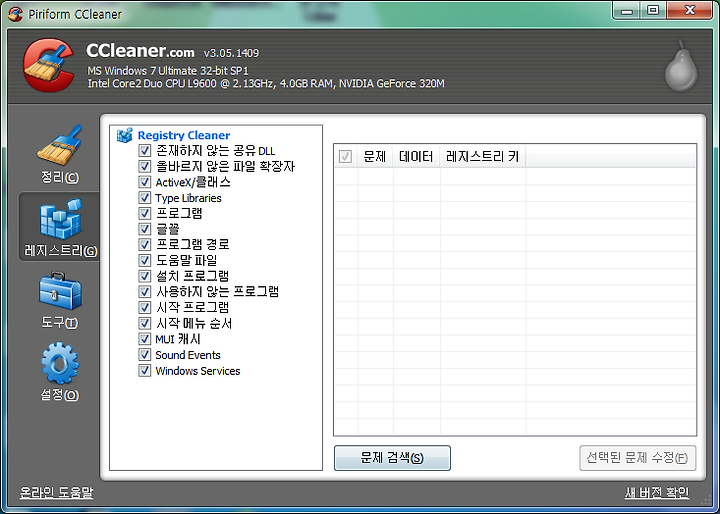
Task: Click the title bar CCleaner icon
Action: (x=15, y=14)
